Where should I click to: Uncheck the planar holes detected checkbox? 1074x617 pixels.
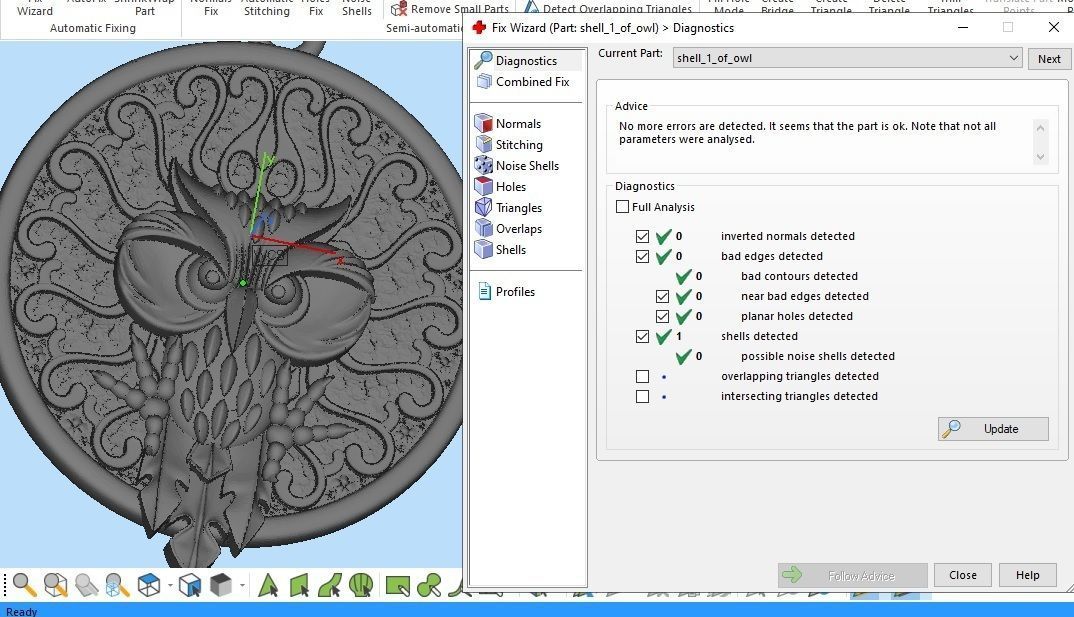click(662, 316)
